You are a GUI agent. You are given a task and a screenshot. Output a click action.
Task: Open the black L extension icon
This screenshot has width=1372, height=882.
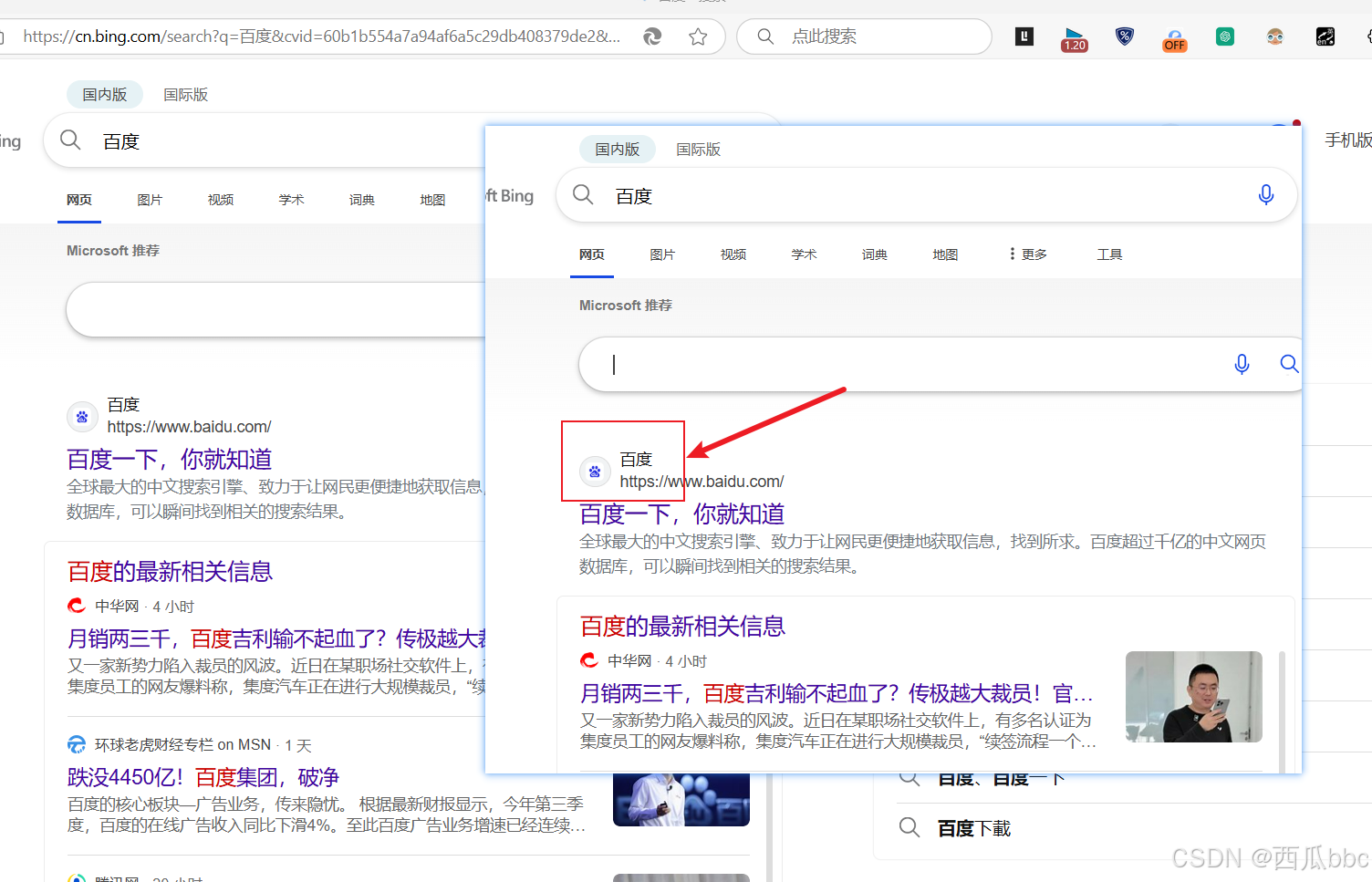point(1024,36)
